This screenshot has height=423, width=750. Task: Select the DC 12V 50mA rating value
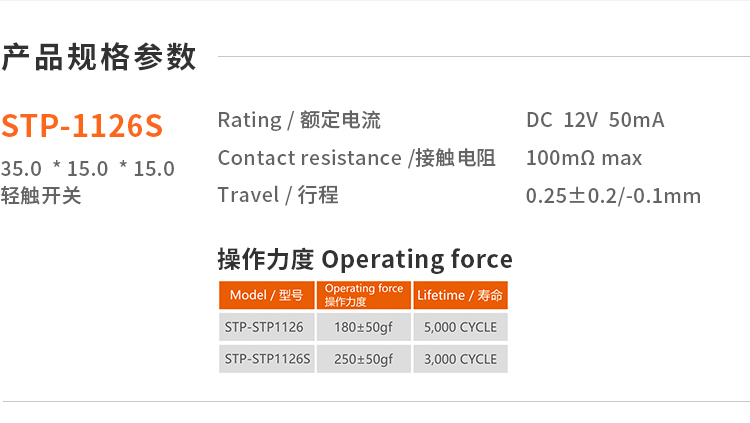[595, 121]
